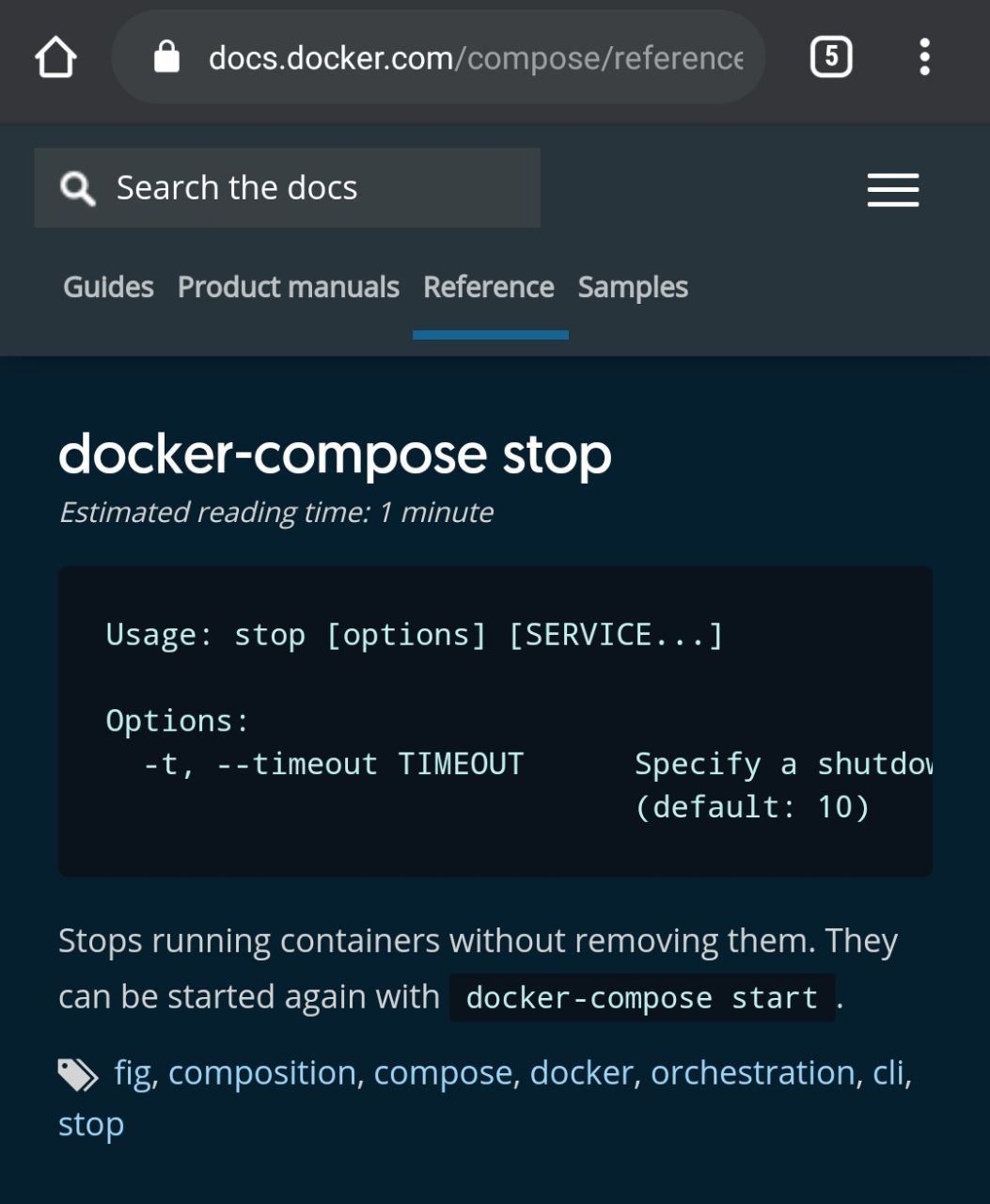The height and width of the screenshot is (1204, 990).
Task: Click the Options: line in code block
Action: [x=178, y=721]
